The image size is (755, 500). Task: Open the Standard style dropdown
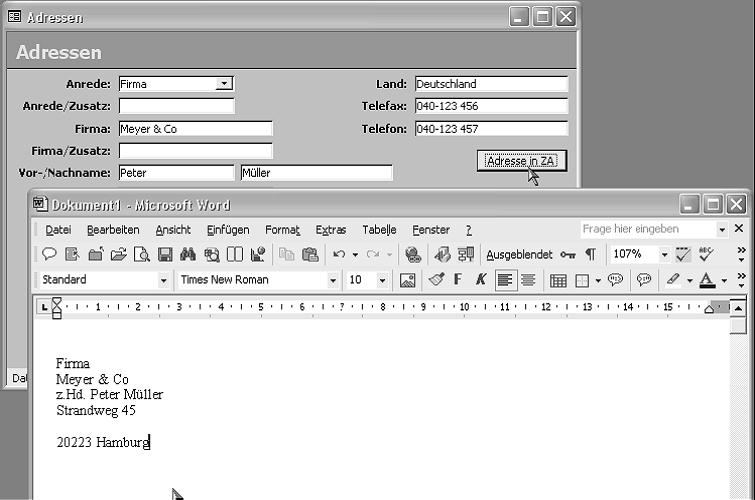point(163,280)
